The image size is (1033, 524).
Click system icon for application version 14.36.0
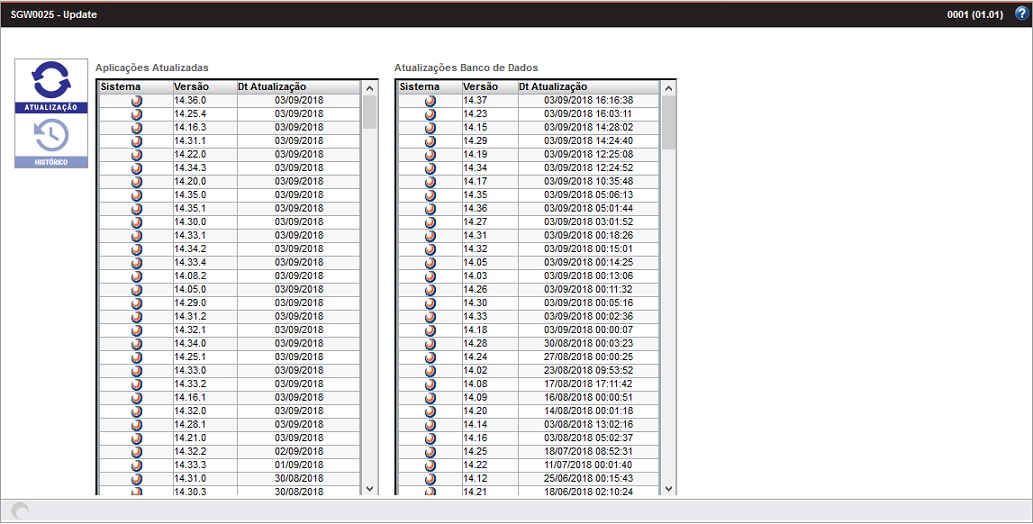[136, 101]
